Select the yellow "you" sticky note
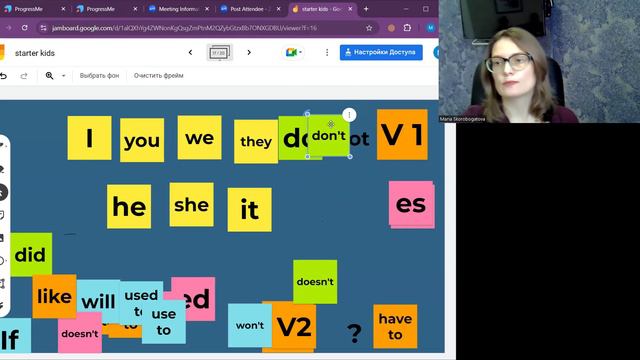This screenshot has height=360, width=640. coord(142,140)
